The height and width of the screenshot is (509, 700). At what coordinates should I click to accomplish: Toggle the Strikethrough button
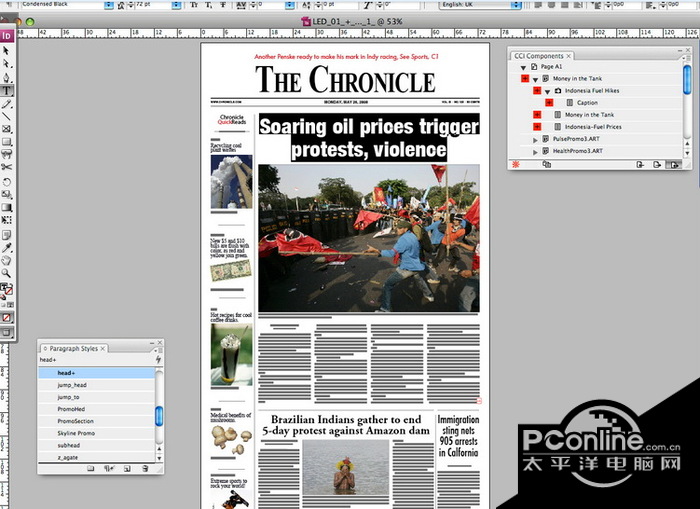[223, 5]
